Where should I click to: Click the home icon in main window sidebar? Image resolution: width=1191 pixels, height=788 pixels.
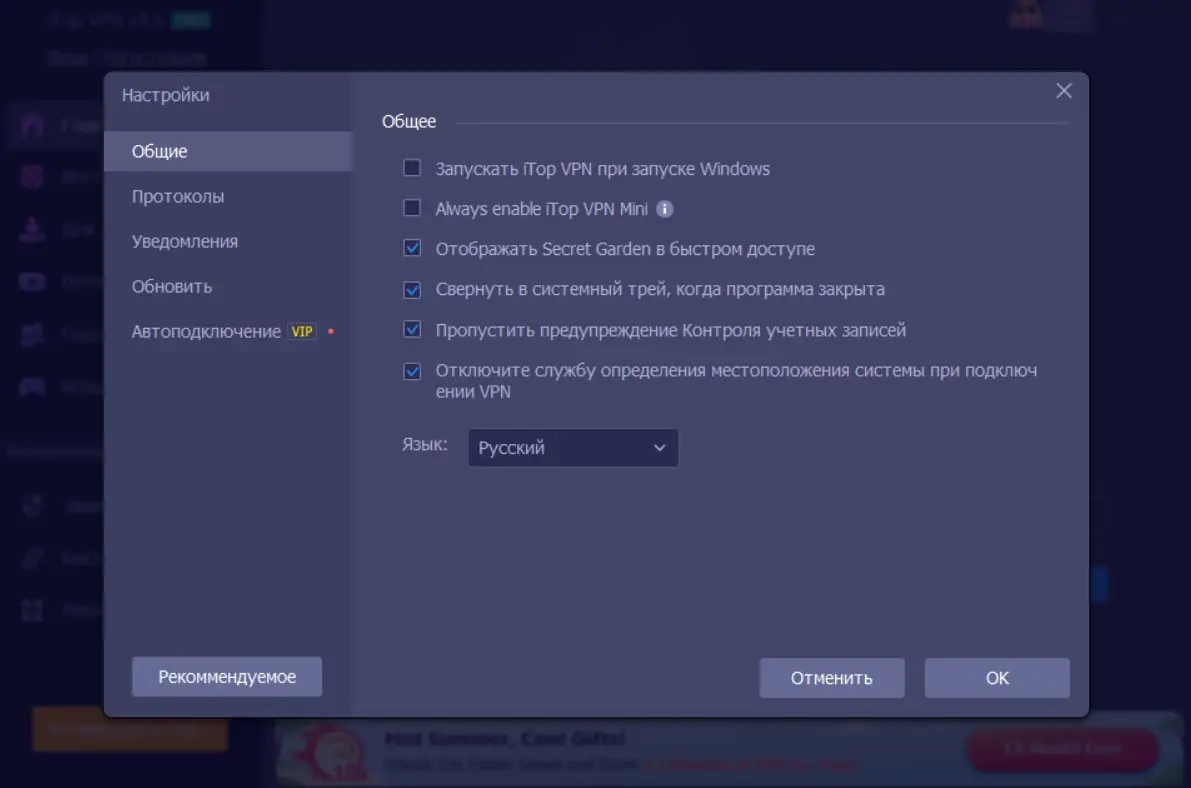coord(32,125)
